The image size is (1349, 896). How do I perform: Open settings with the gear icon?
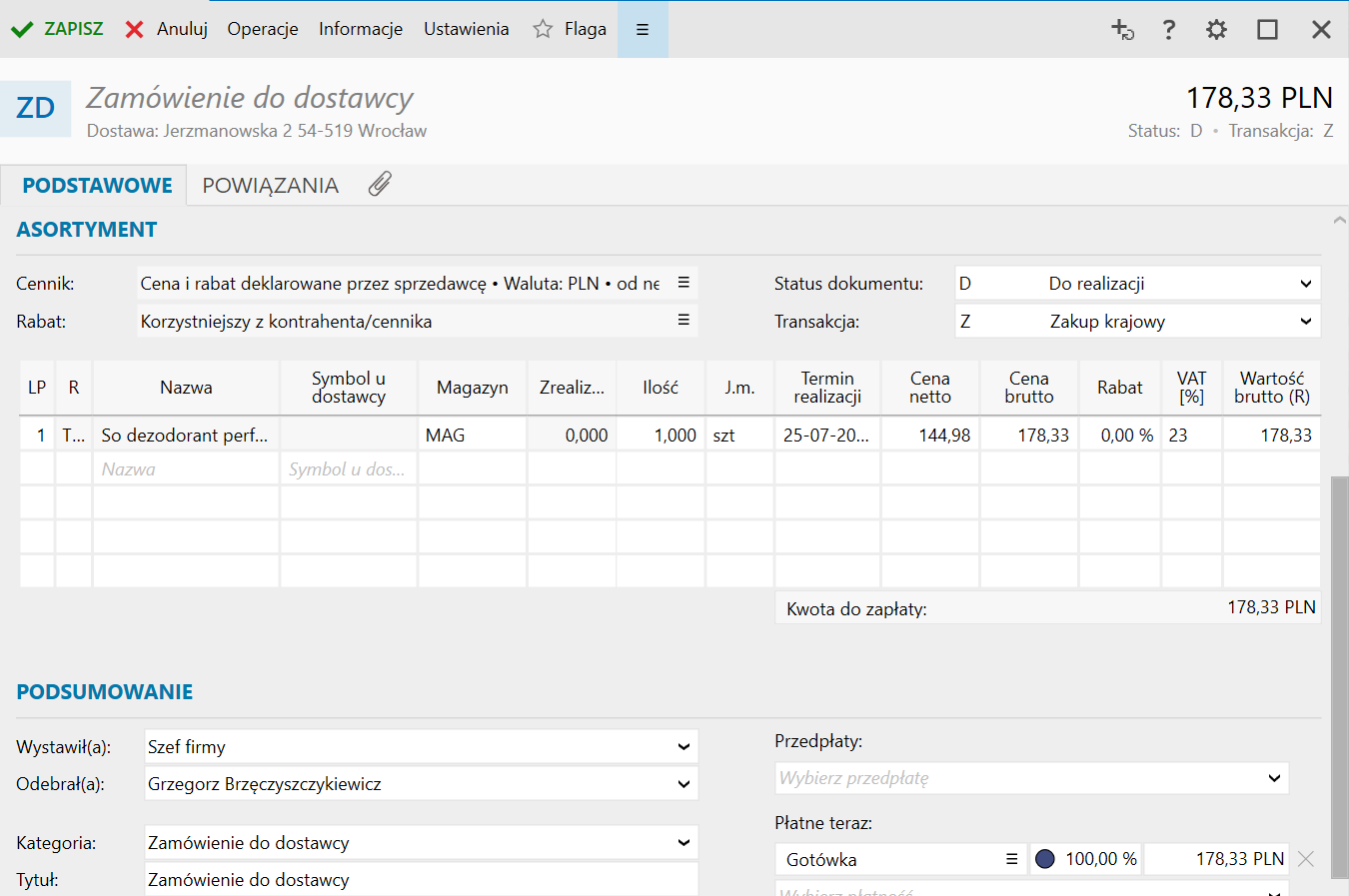point(1216,29)
